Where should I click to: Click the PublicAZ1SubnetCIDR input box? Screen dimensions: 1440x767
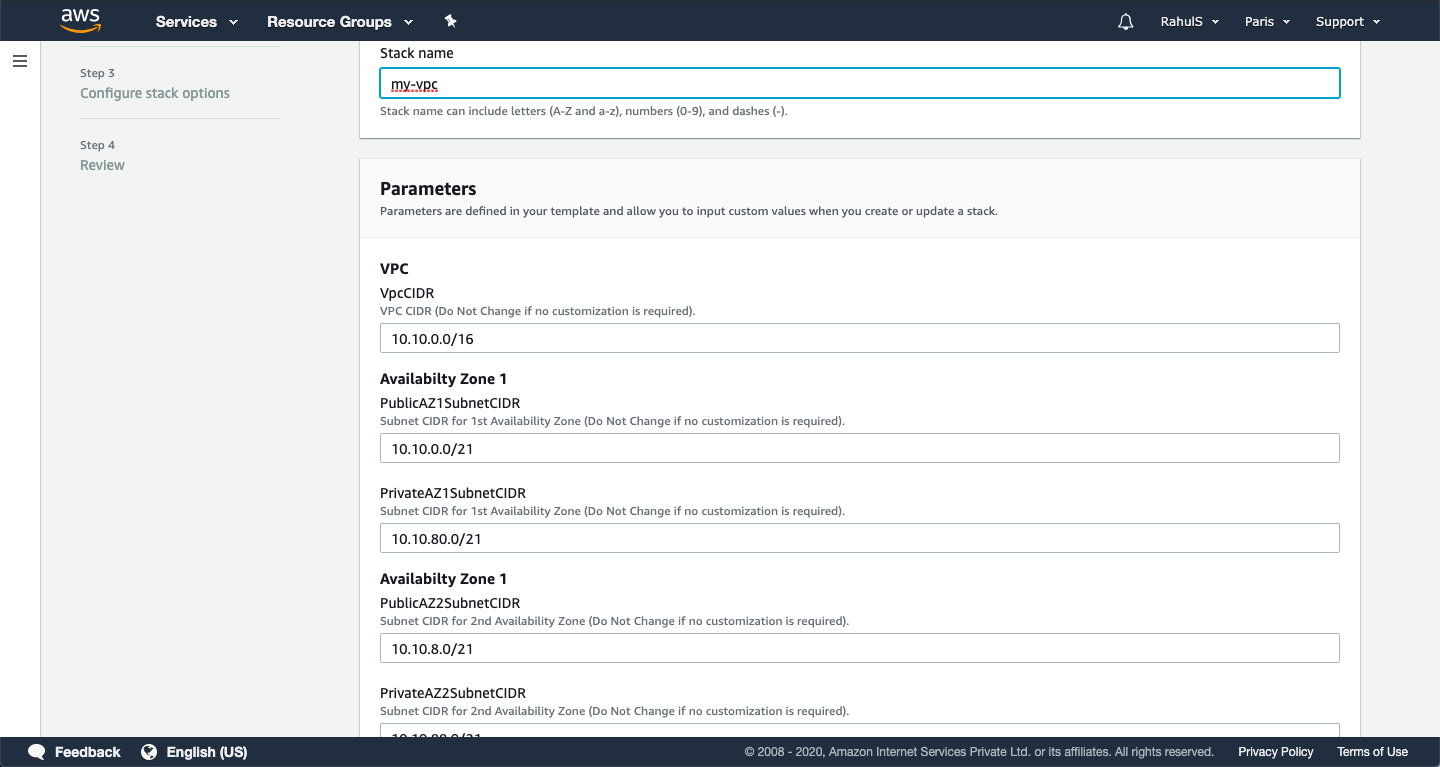859,449
